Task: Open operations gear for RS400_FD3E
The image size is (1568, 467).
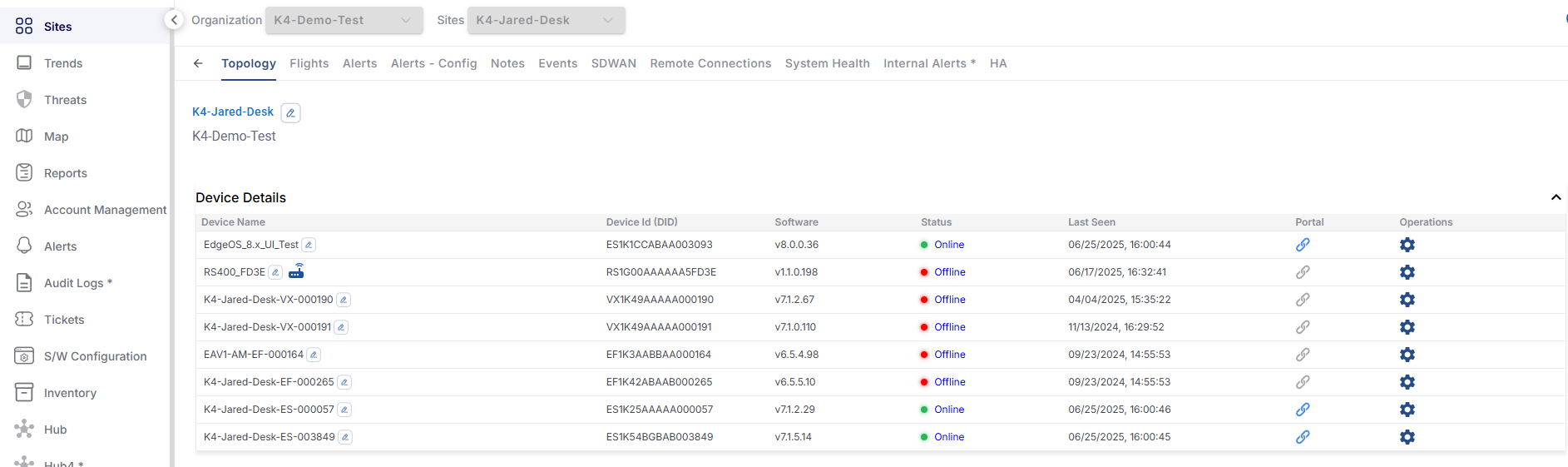Action: (x=1407, y=272)
